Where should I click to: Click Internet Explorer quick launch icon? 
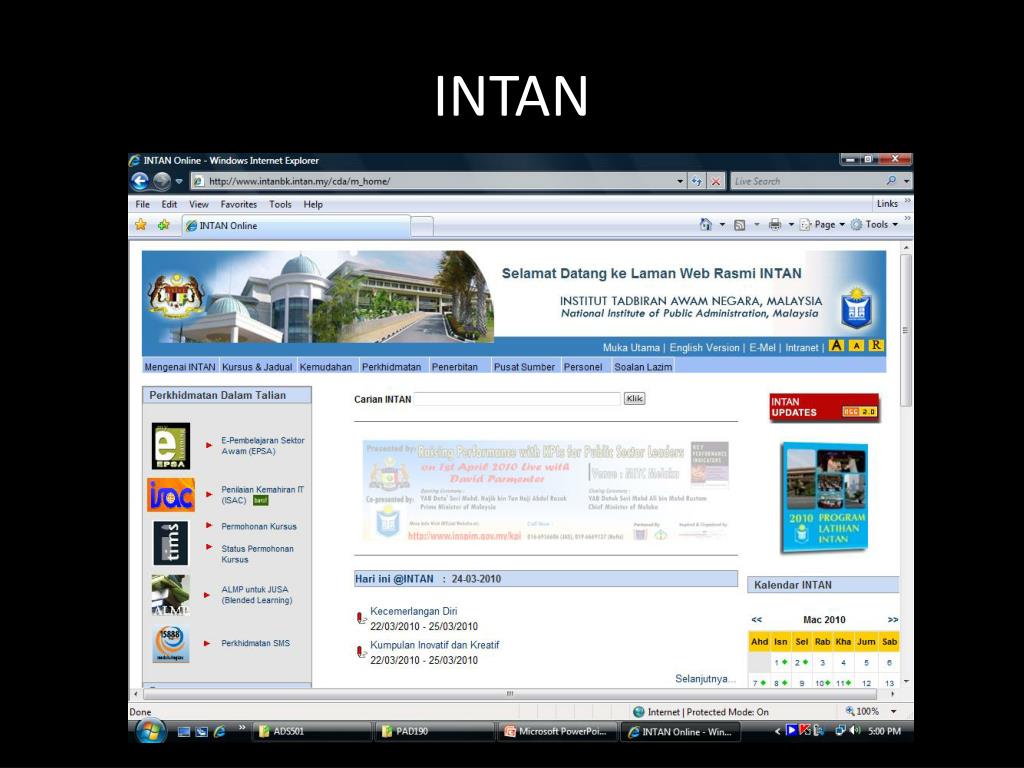click(x=219, y=732)
